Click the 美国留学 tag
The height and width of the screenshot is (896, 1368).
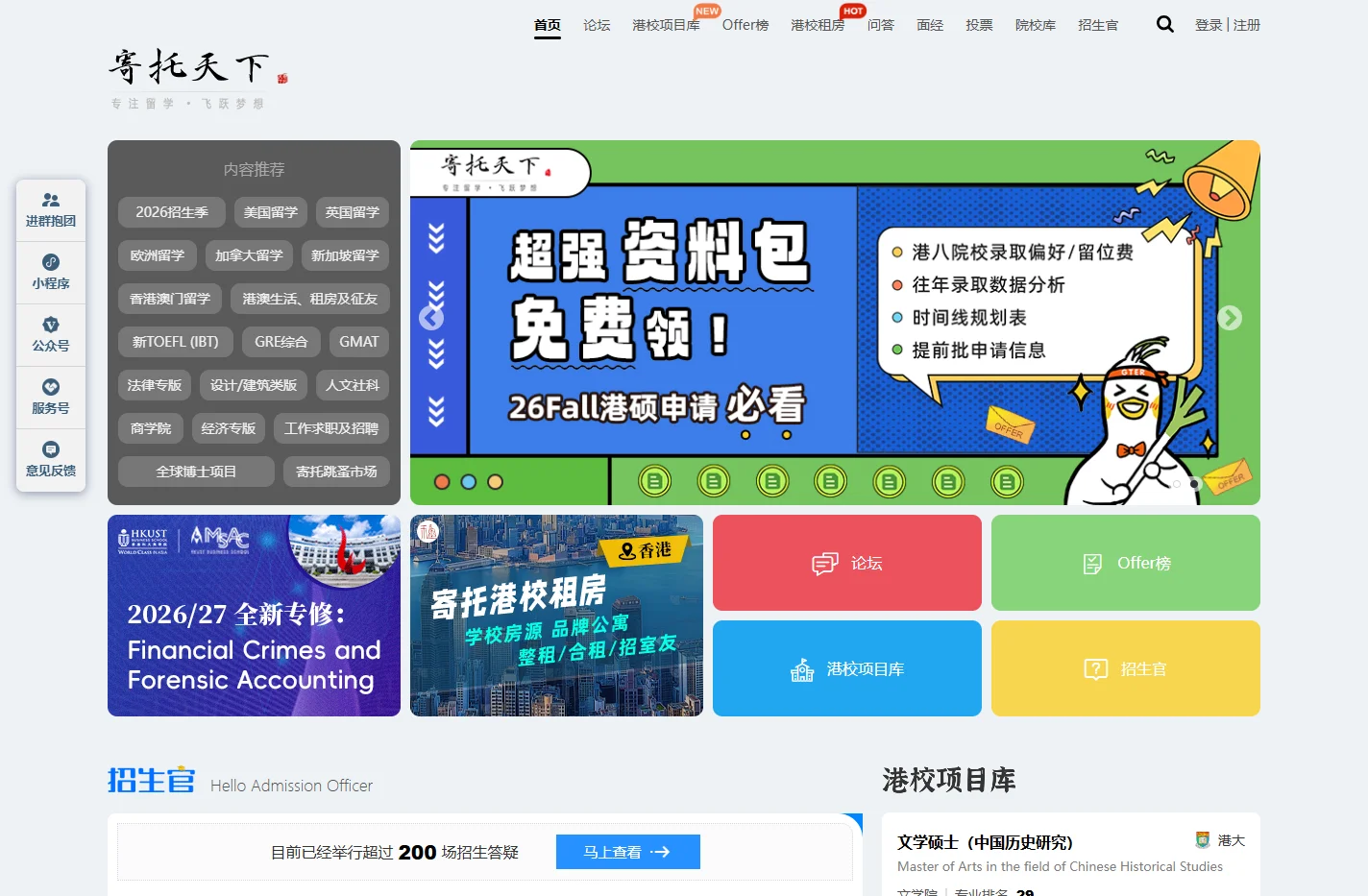pos(271,212)
